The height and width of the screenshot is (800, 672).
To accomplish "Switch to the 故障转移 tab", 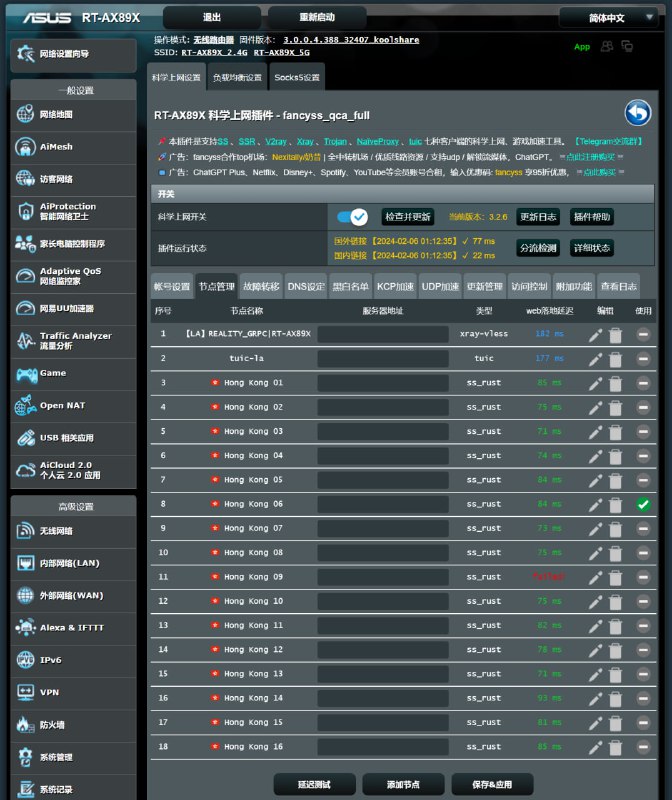I will (261, 287).
